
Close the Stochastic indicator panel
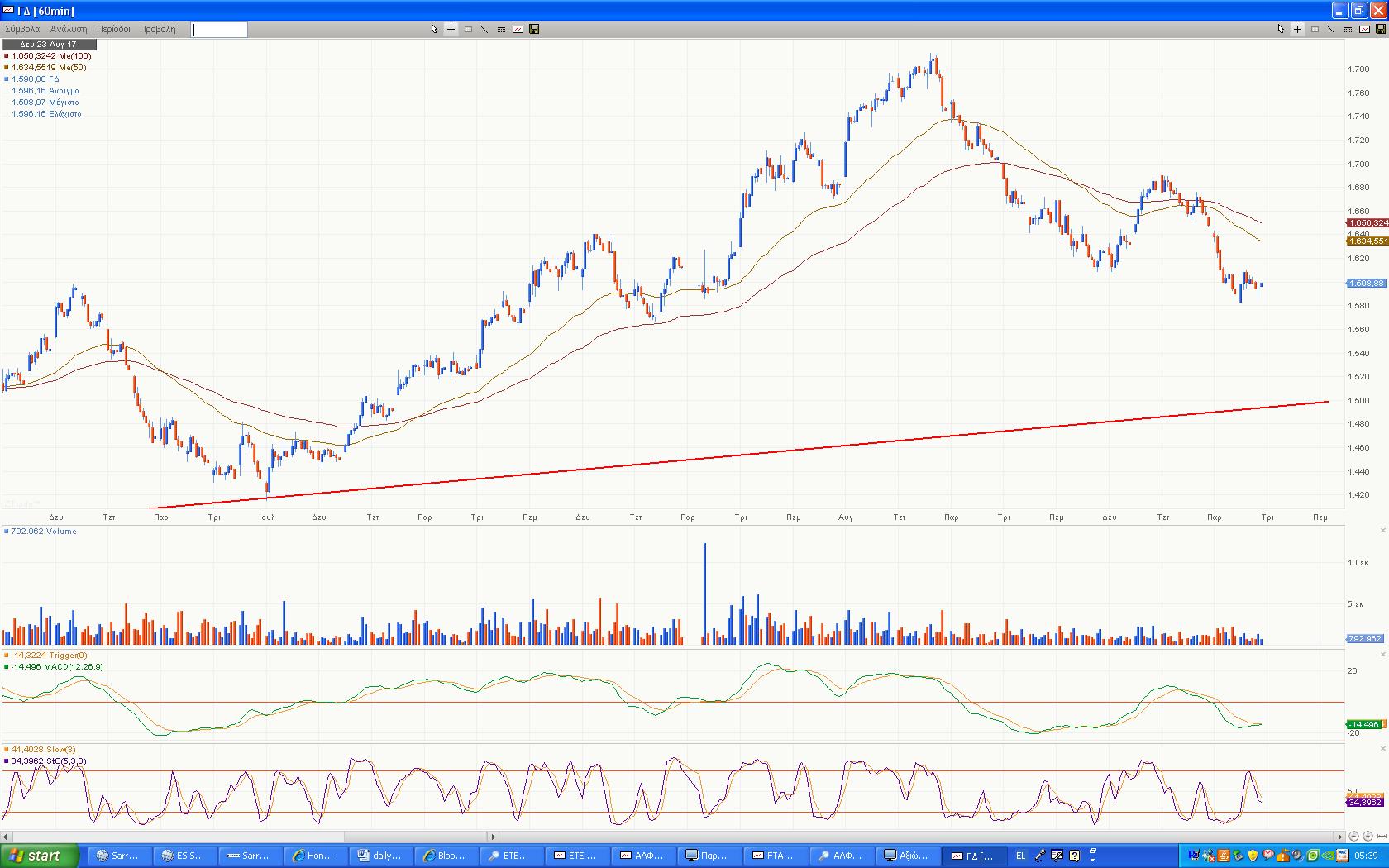click(1383, 749)
